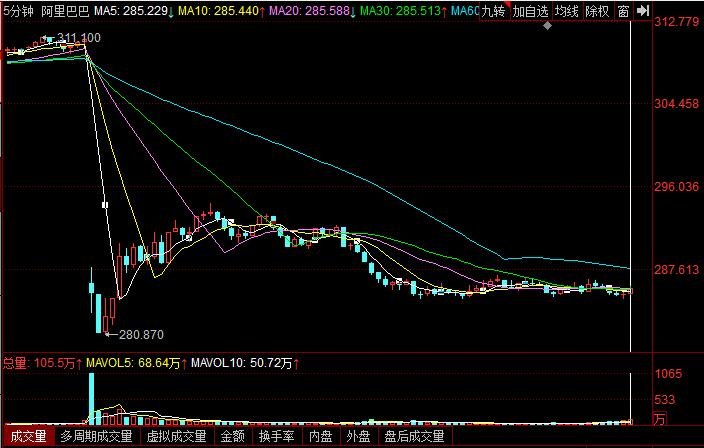Click the 287.613 price axis label

(676, 269)
